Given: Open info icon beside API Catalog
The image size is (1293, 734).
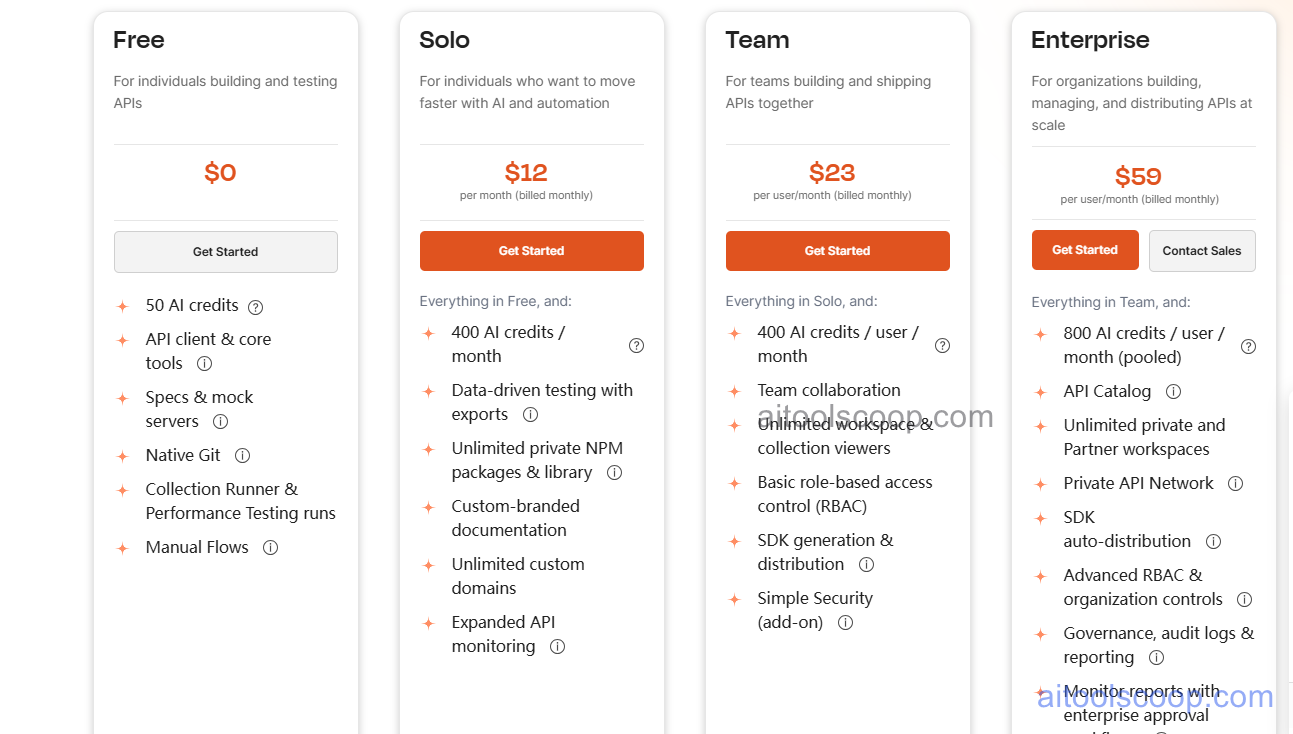Looking at the screenshot, I should point(1173,392).
